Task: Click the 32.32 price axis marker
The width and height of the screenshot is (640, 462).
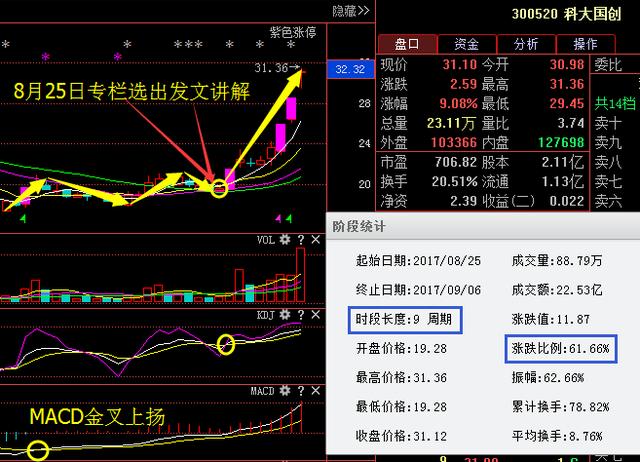Action: [x=350, y=69]
